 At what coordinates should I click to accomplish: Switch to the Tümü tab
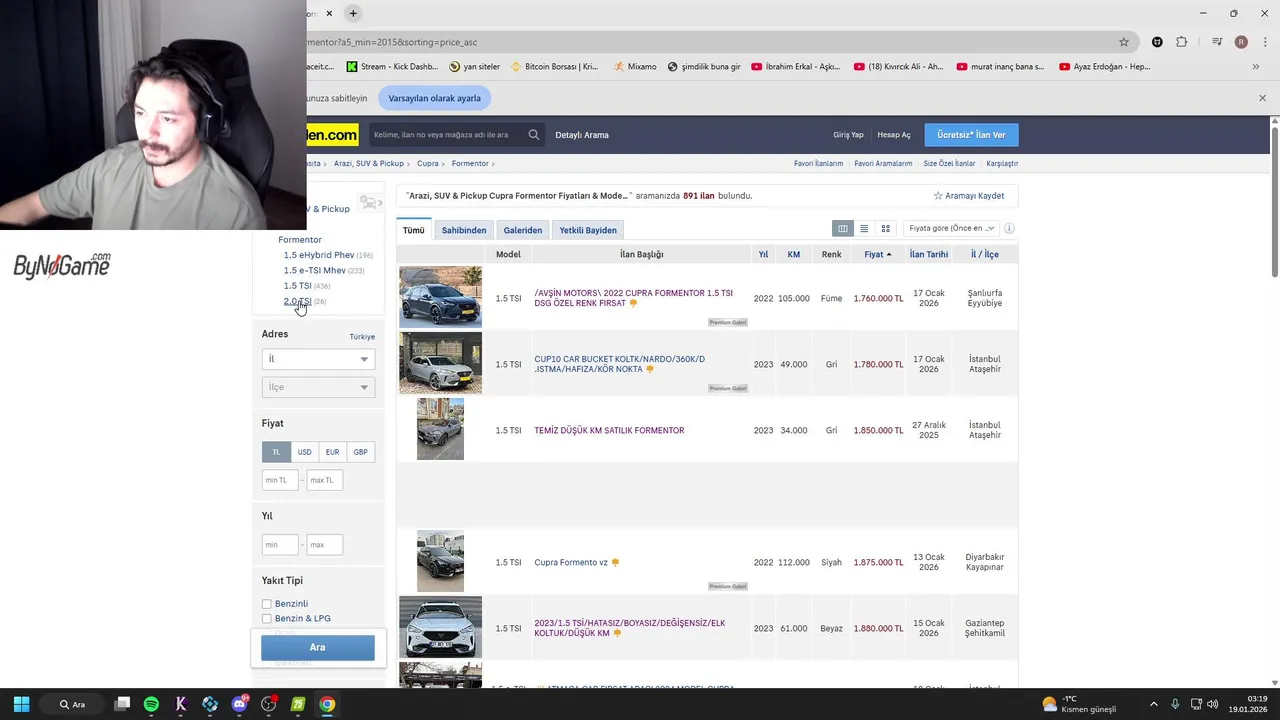(x=414, y=230)
